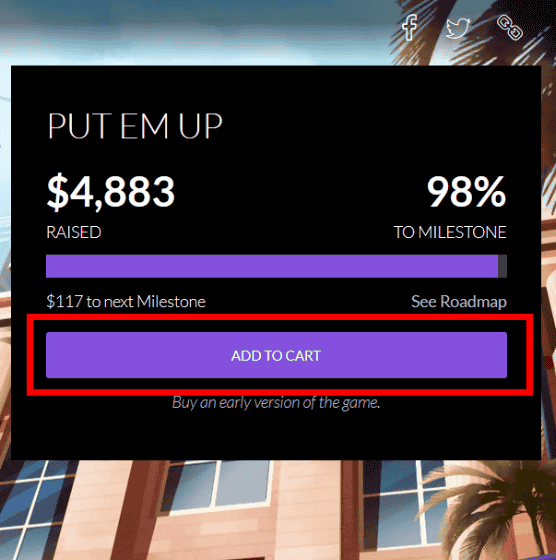The width and height of the screenshot is (556, 560).
Task: Click the ADD TO CART button
Action: [x=276, y=355]
